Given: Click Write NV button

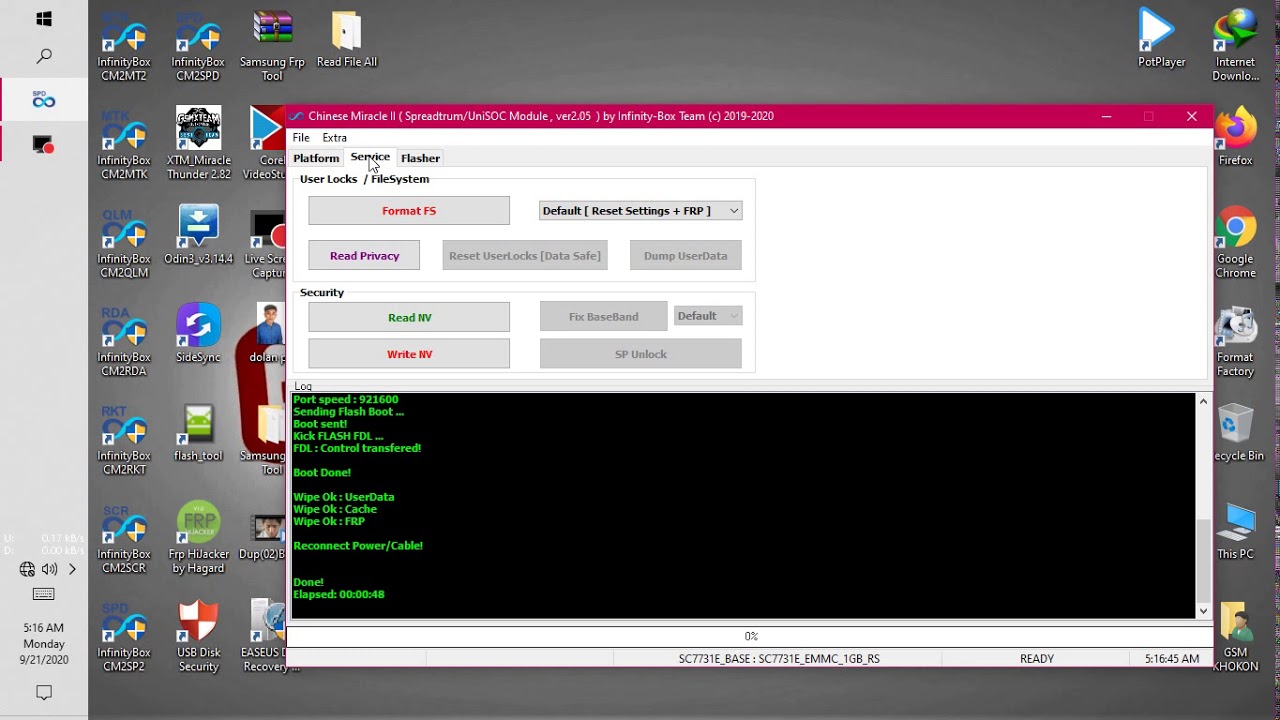Looking at the screenshot, I should tap(409, 354).
